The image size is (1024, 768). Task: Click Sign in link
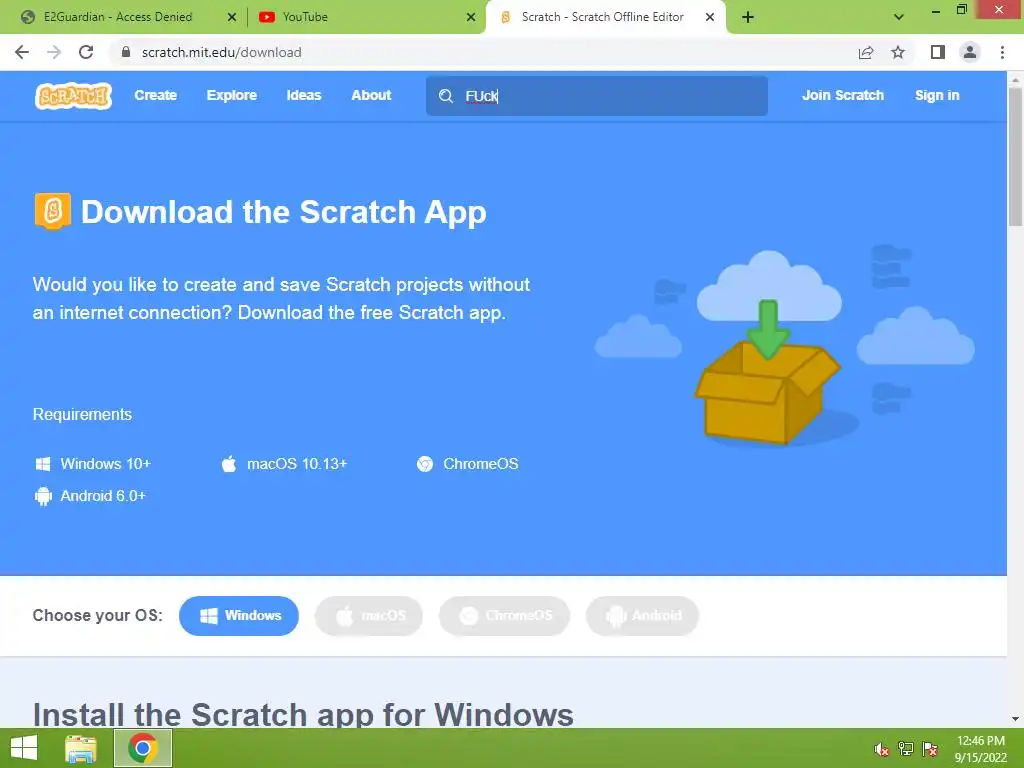tap(937, 95)
